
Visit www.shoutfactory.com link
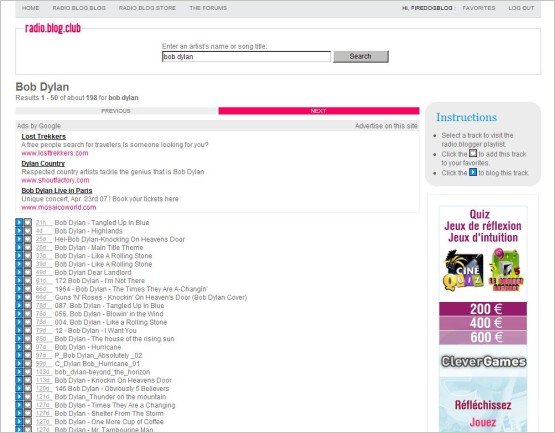click(x=55, y=180)
